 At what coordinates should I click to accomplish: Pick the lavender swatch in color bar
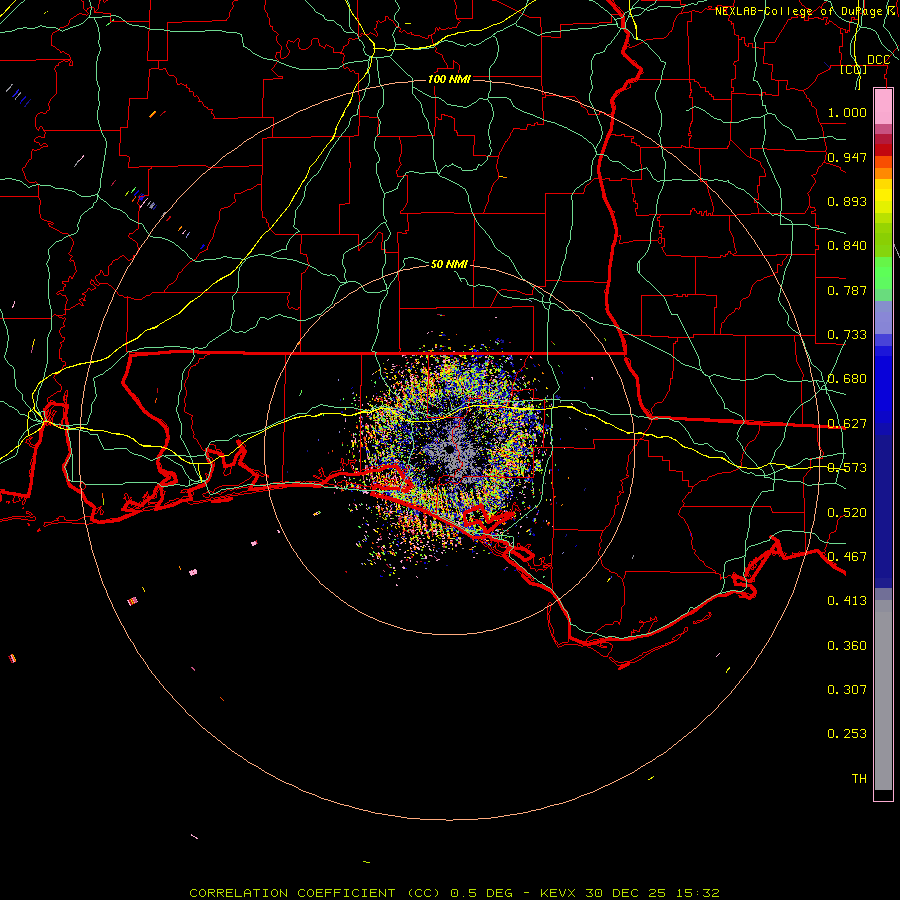[x=883, y=317]
